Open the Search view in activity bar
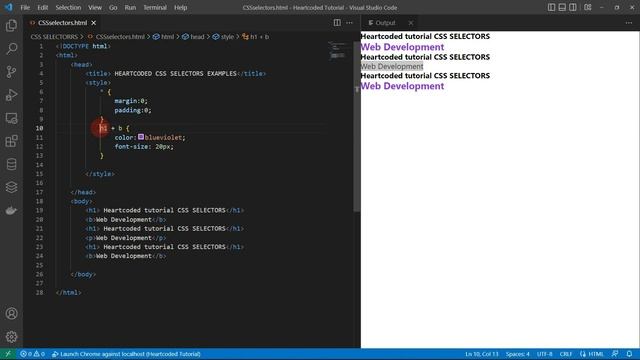 [x=11, y=49]
